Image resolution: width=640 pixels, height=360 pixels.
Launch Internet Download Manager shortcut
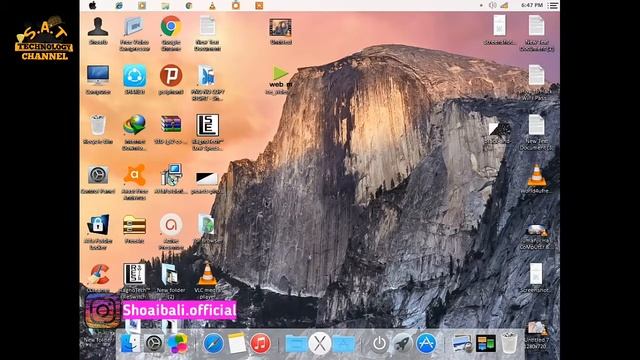pyautogui.click(x=134, y=125)
